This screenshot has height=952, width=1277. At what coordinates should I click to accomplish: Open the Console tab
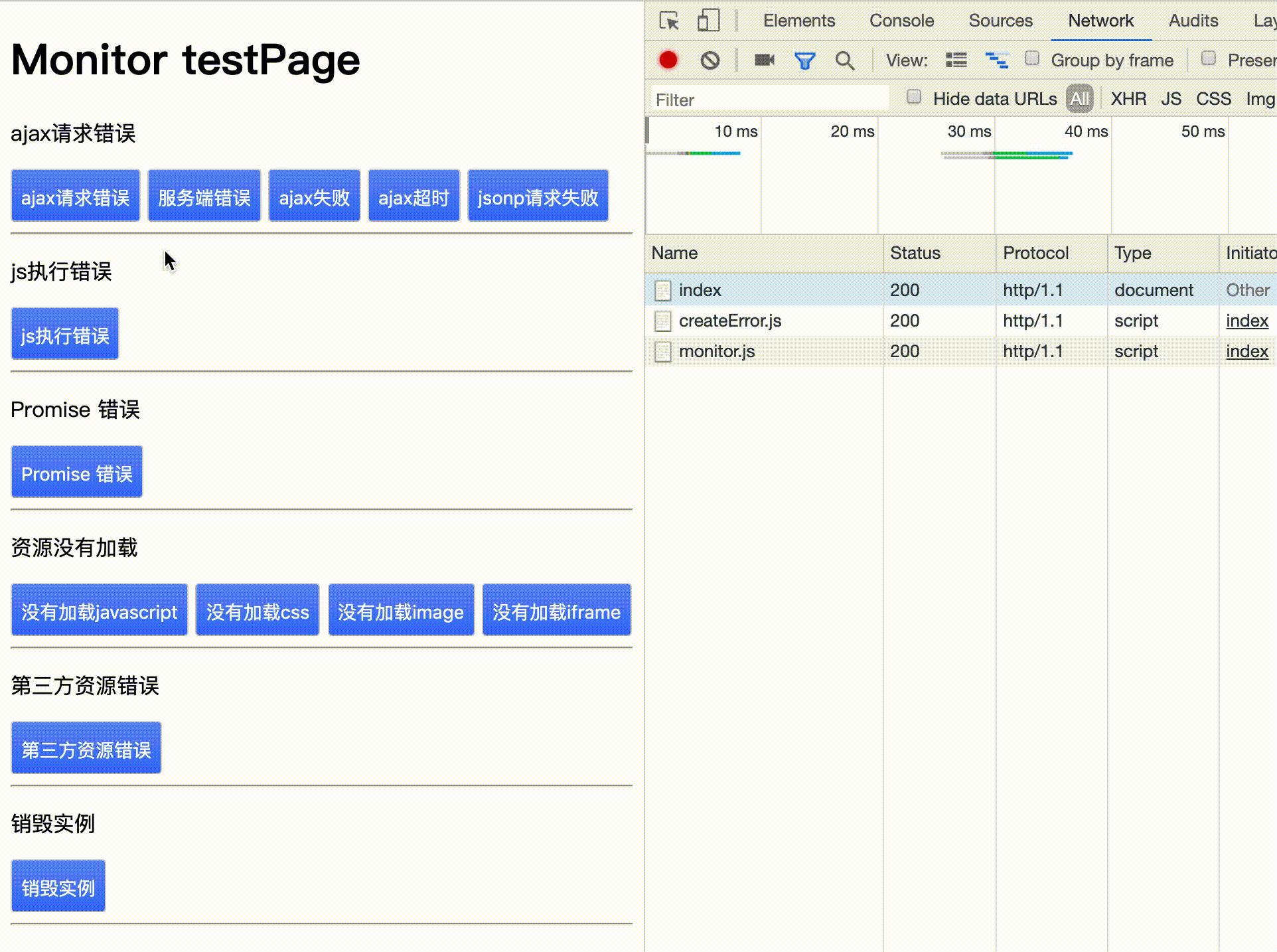pyautogui.click(x=901, y=21)
